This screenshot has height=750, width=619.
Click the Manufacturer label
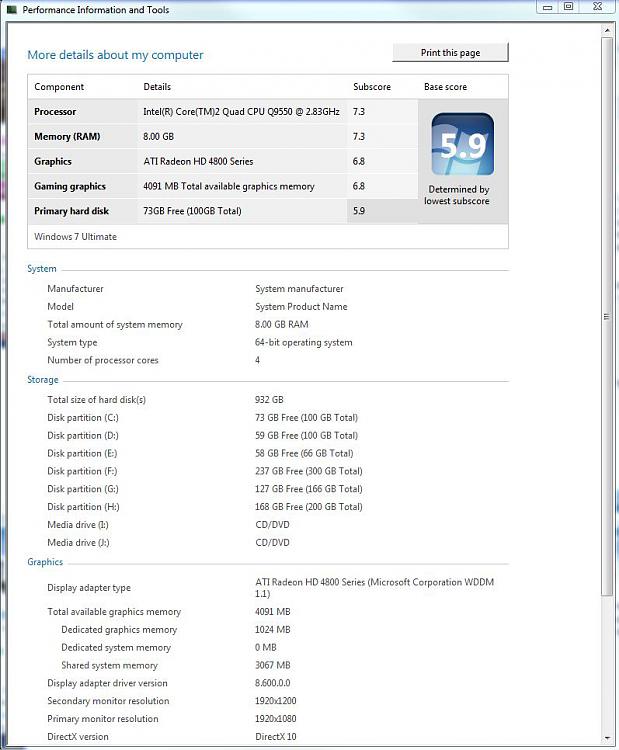click(x=75, y=289)
